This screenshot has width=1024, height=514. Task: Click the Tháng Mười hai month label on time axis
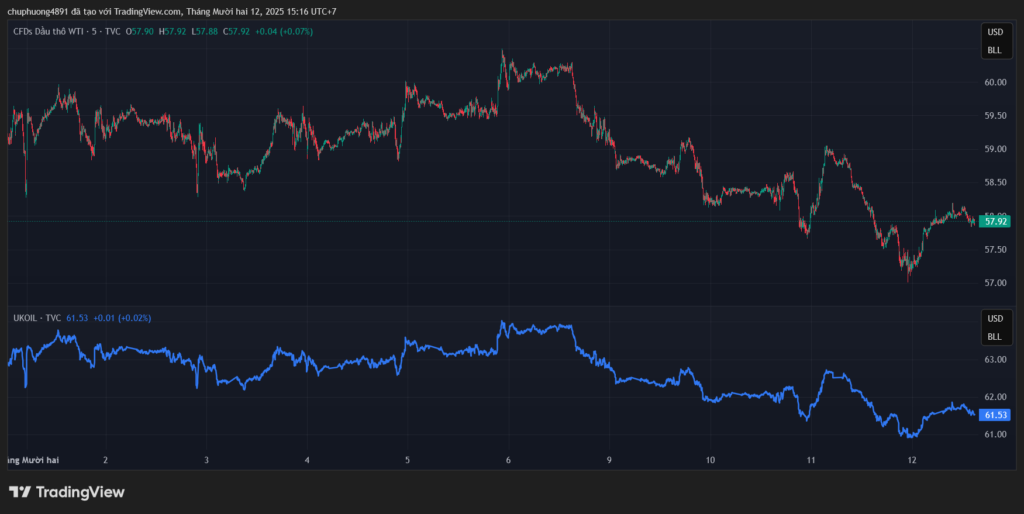(x=32, y=460)
